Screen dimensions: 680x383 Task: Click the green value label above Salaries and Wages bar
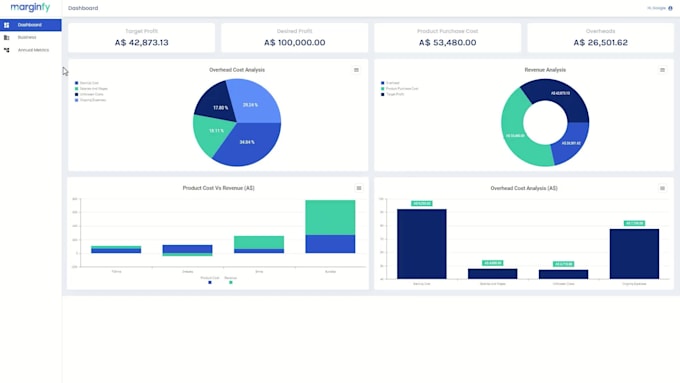point(493,263)
